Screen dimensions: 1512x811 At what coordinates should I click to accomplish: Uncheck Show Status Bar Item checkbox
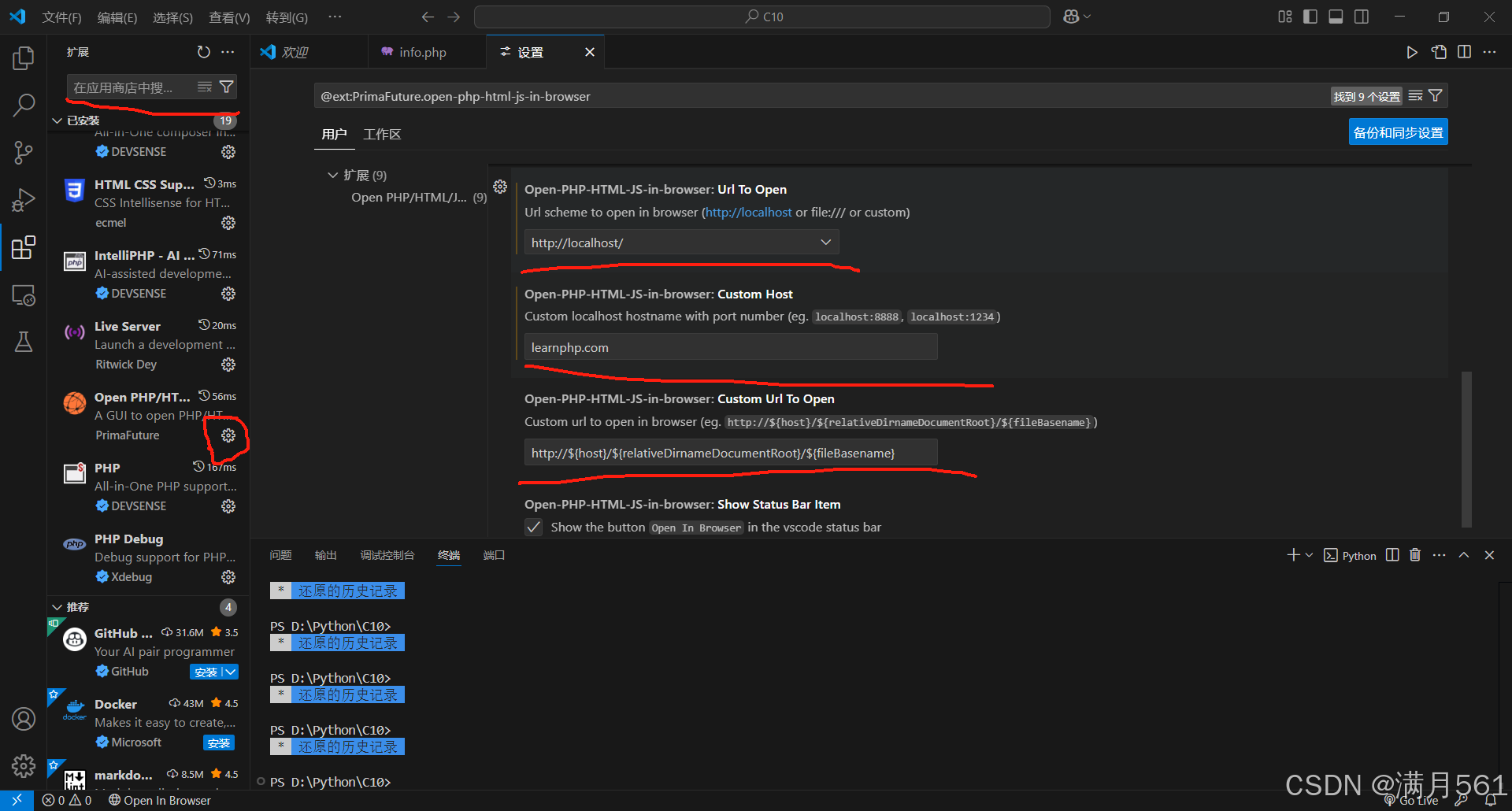pos(534,528)
